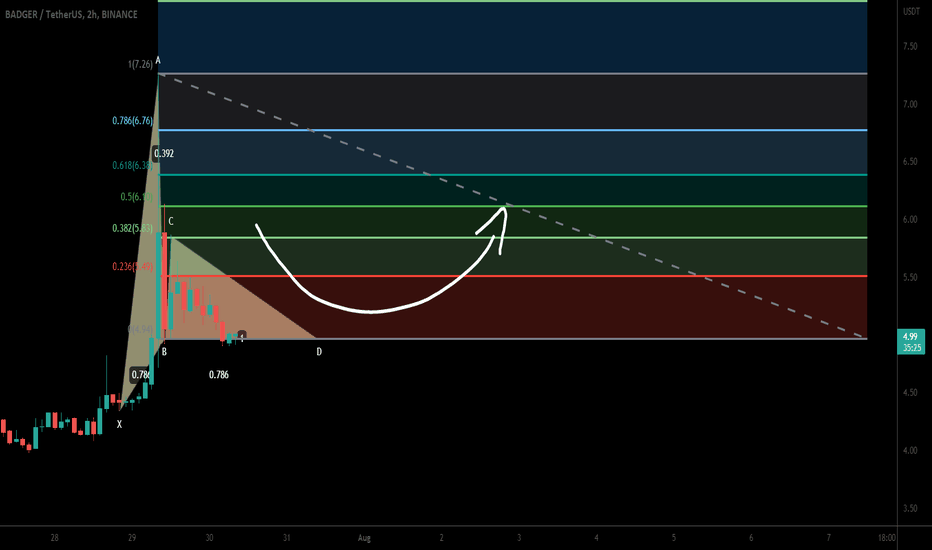Screen dimensions: 932x550
Task: Click the 6.50 price scale value
Action: [910, 162]
